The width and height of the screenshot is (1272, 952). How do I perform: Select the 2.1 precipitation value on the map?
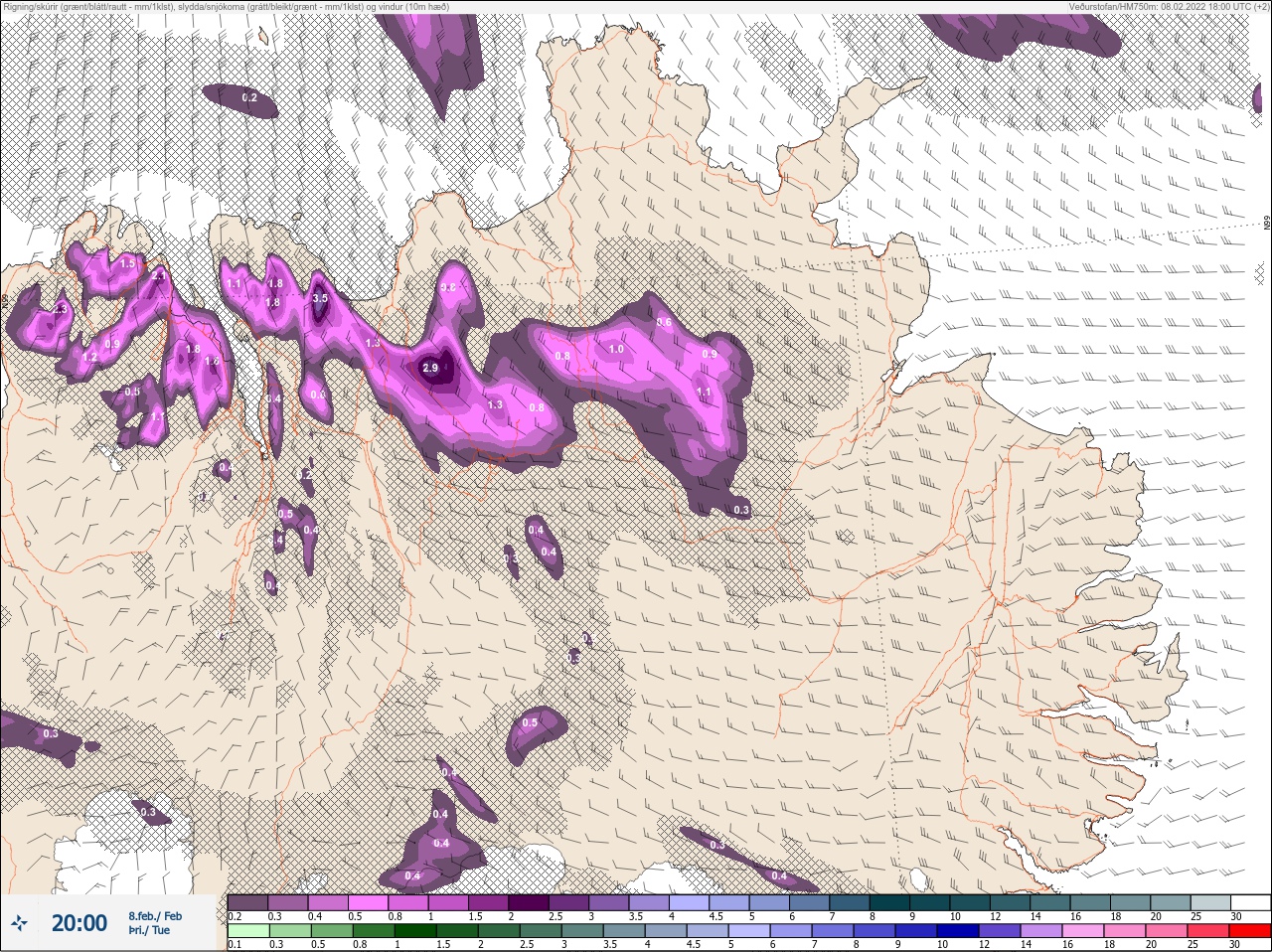tap(158, 275)
